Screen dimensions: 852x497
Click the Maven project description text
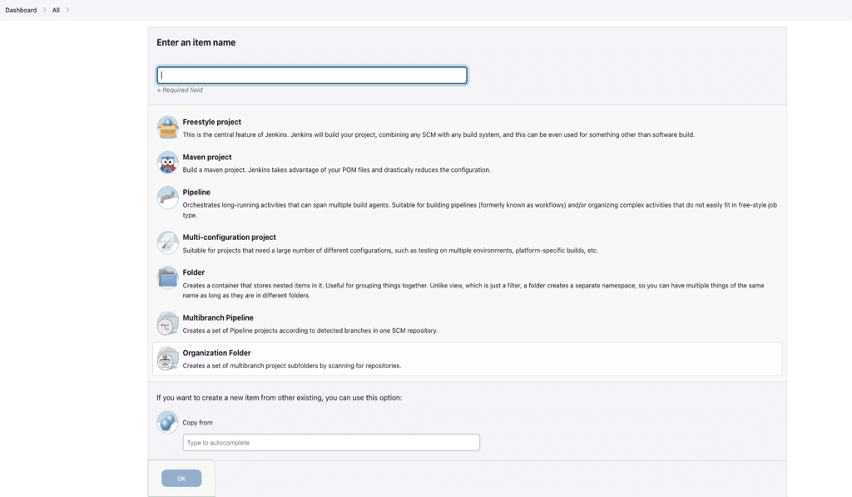336,170
